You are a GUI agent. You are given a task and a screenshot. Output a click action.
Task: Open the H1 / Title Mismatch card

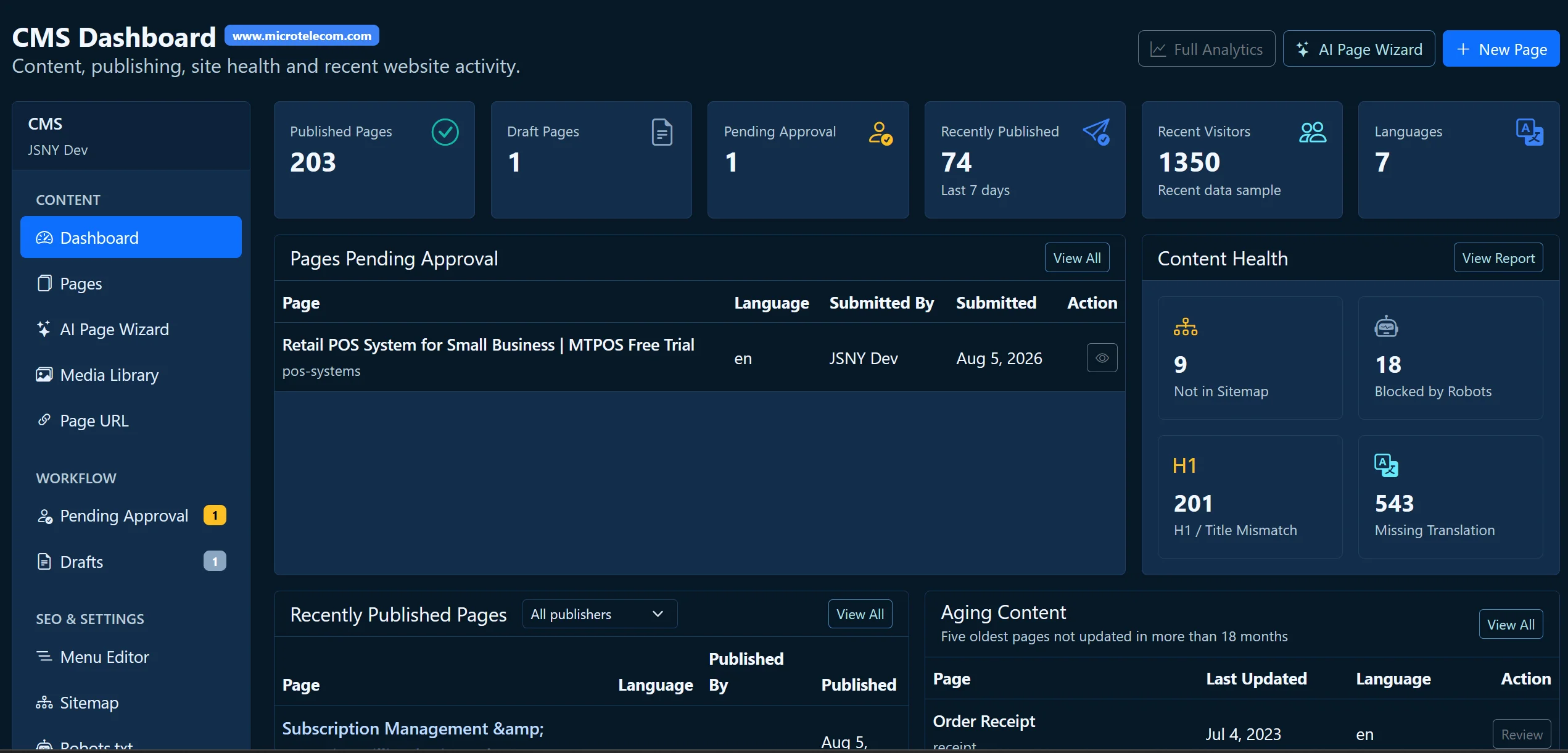click(x=1250, y=497)
